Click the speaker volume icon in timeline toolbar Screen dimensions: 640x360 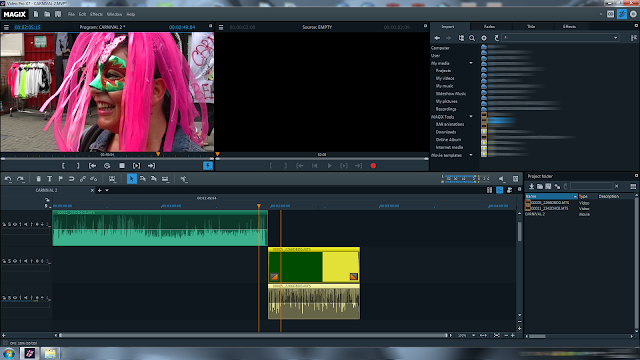(x=501, y=179)
